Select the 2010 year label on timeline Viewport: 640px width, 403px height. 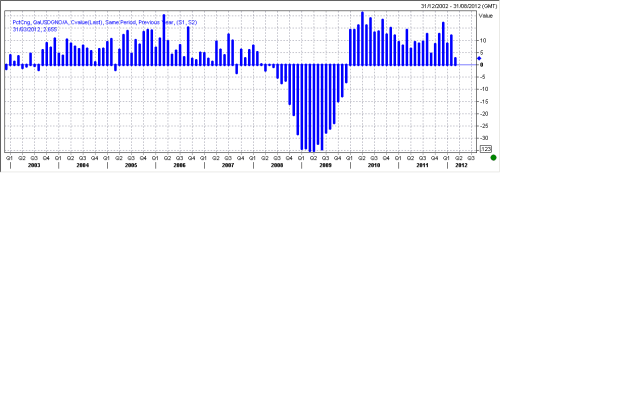pos(374,164)
